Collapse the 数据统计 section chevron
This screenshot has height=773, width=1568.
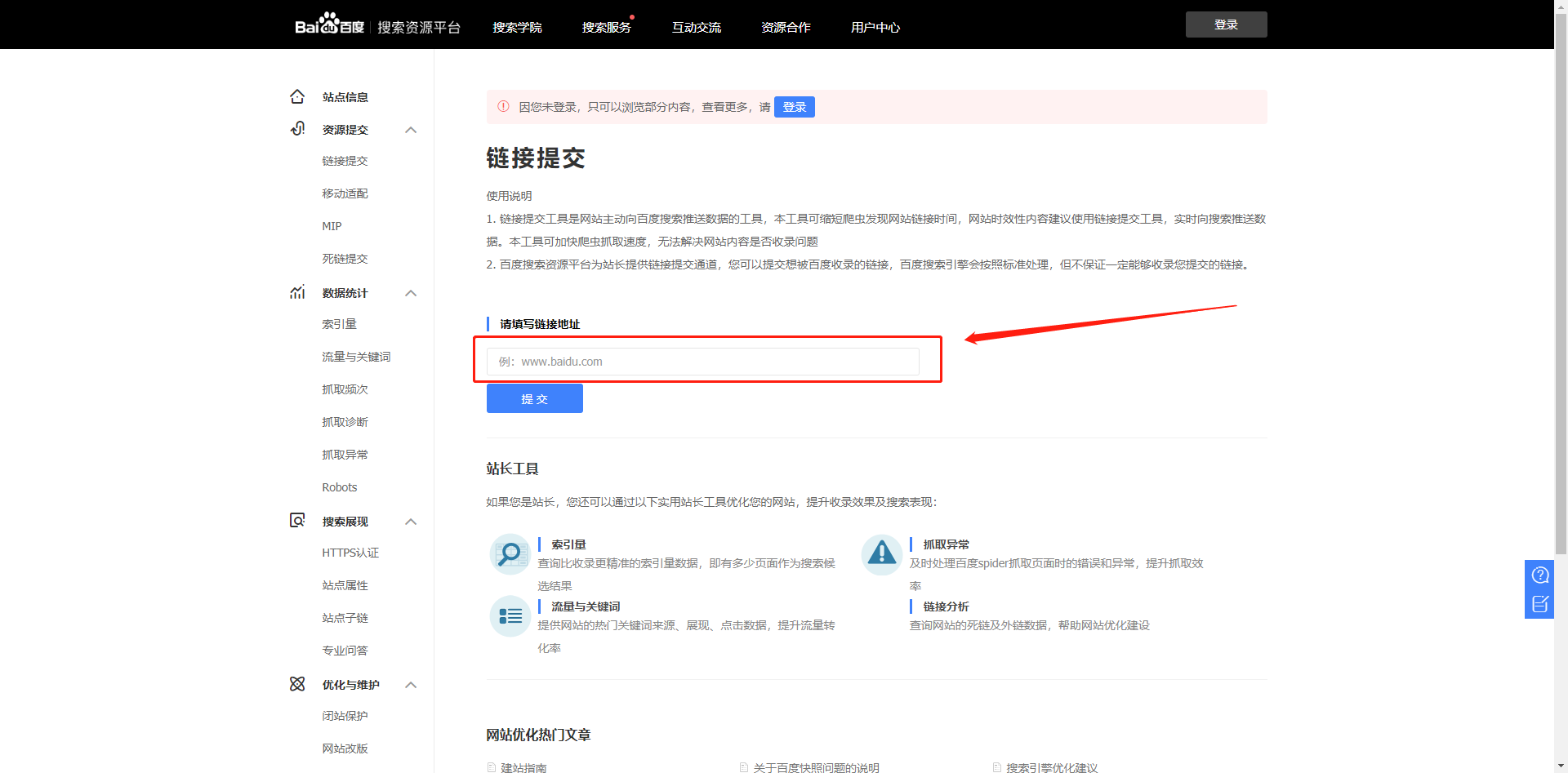pos(411,293)
